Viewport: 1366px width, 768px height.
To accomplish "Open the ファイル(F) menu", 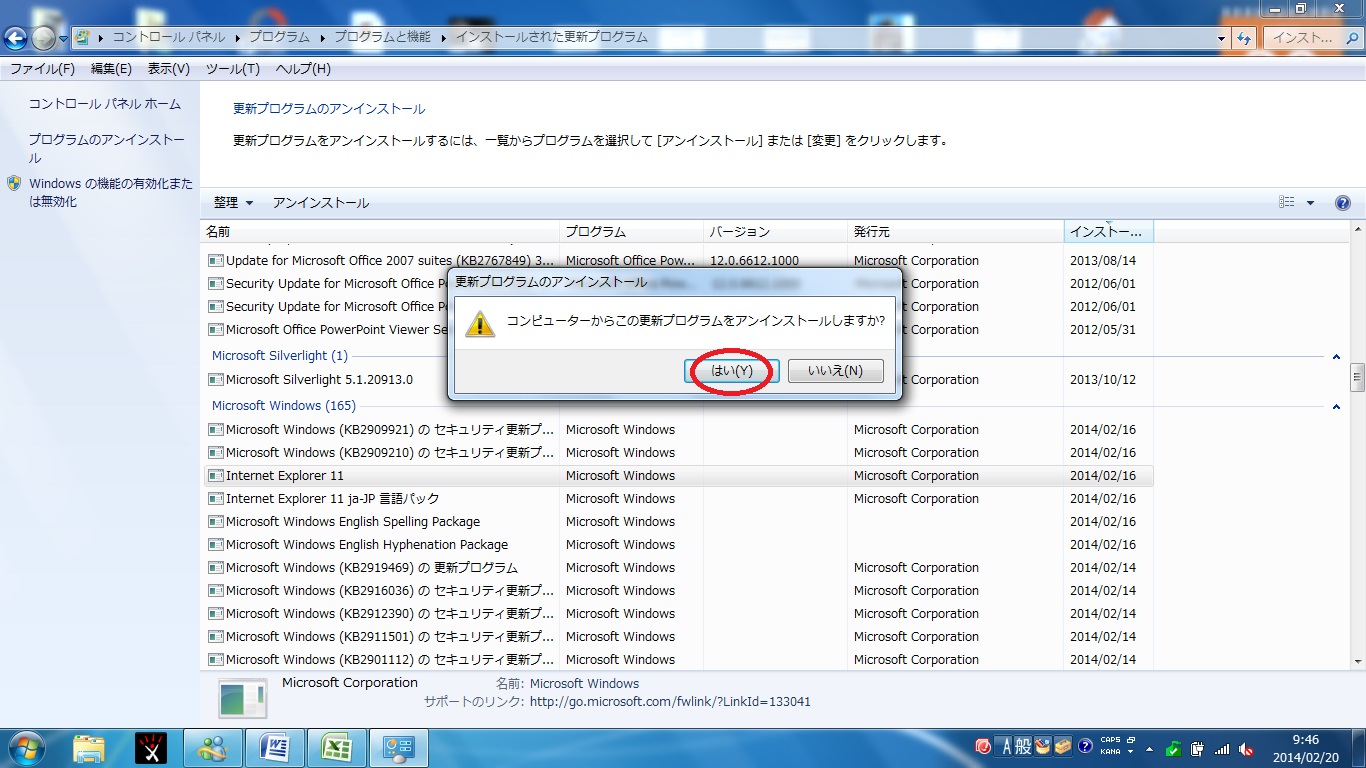I will coord(42,69).
